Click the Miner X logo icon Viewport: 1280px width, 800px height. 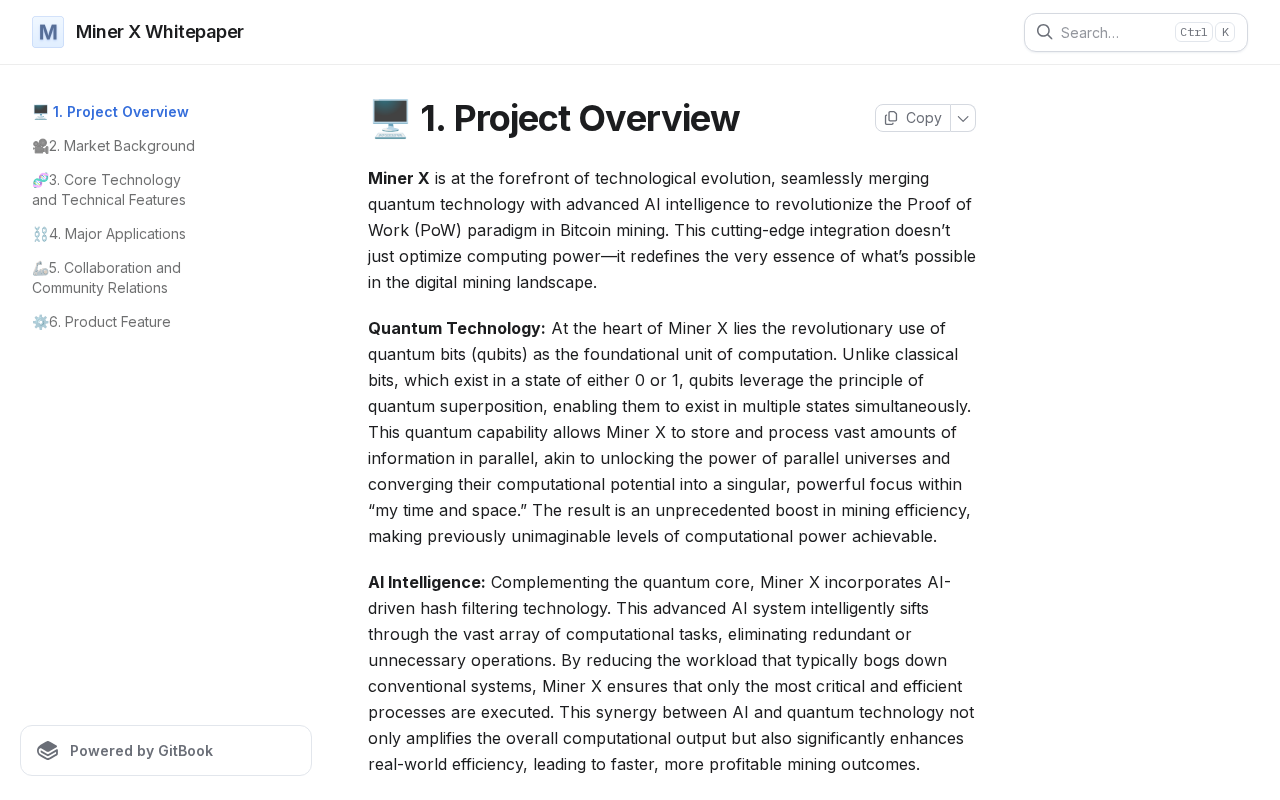coord(48,32)
